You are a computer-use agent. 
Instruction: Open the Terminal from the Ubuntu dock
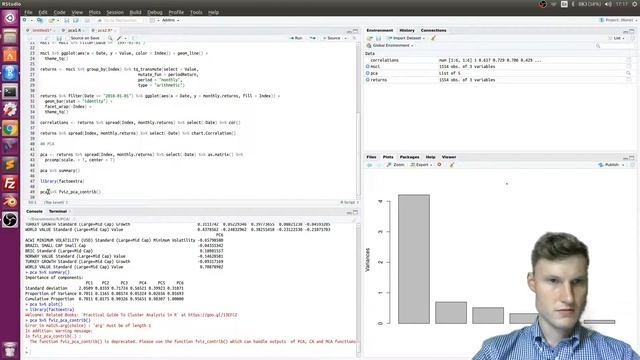click(x=10, y=92)
